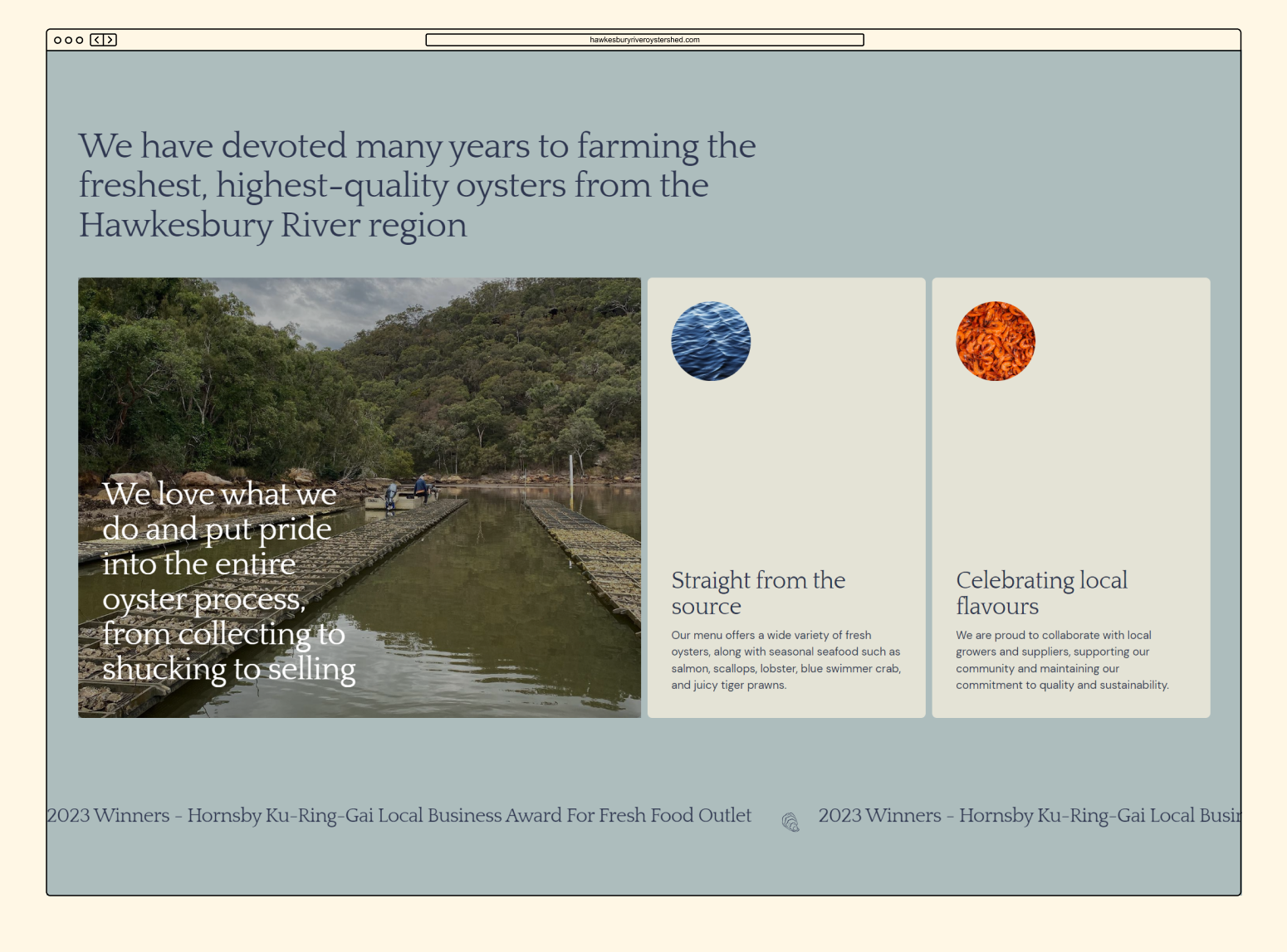
Task: Click the leftmost window control circle
Action: [57, 40]
